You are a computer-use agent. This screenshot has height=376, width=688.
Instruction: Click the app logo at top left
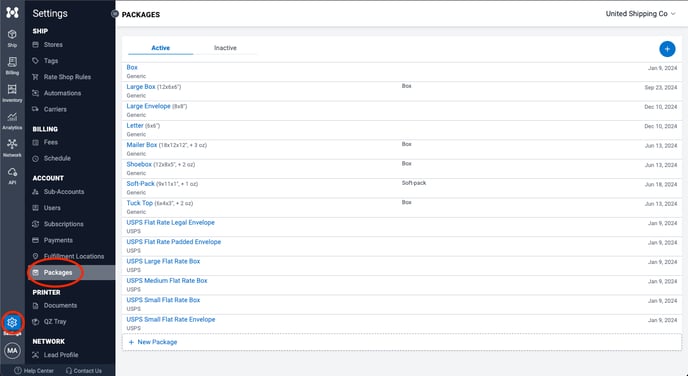12,12
